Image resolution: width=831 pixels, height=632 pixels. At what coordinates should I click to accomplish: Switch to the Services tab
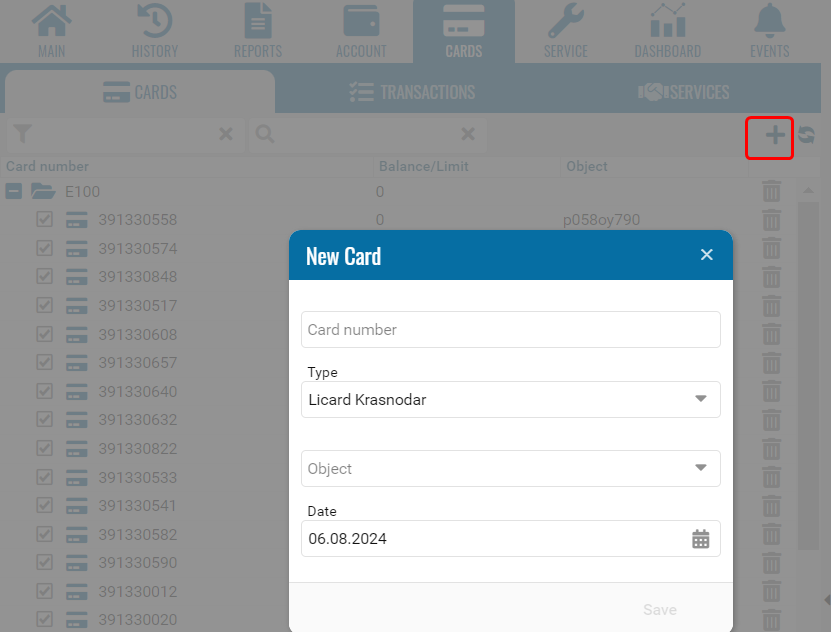685,92
